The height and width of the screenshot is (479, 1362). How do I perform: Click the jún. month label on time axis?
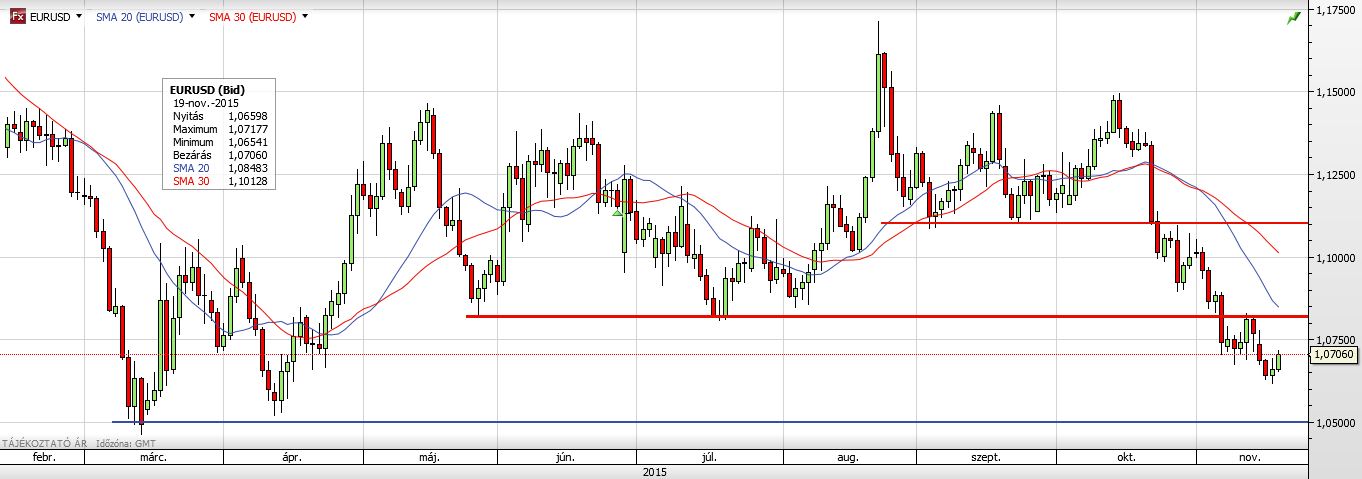tap(565, 456)
